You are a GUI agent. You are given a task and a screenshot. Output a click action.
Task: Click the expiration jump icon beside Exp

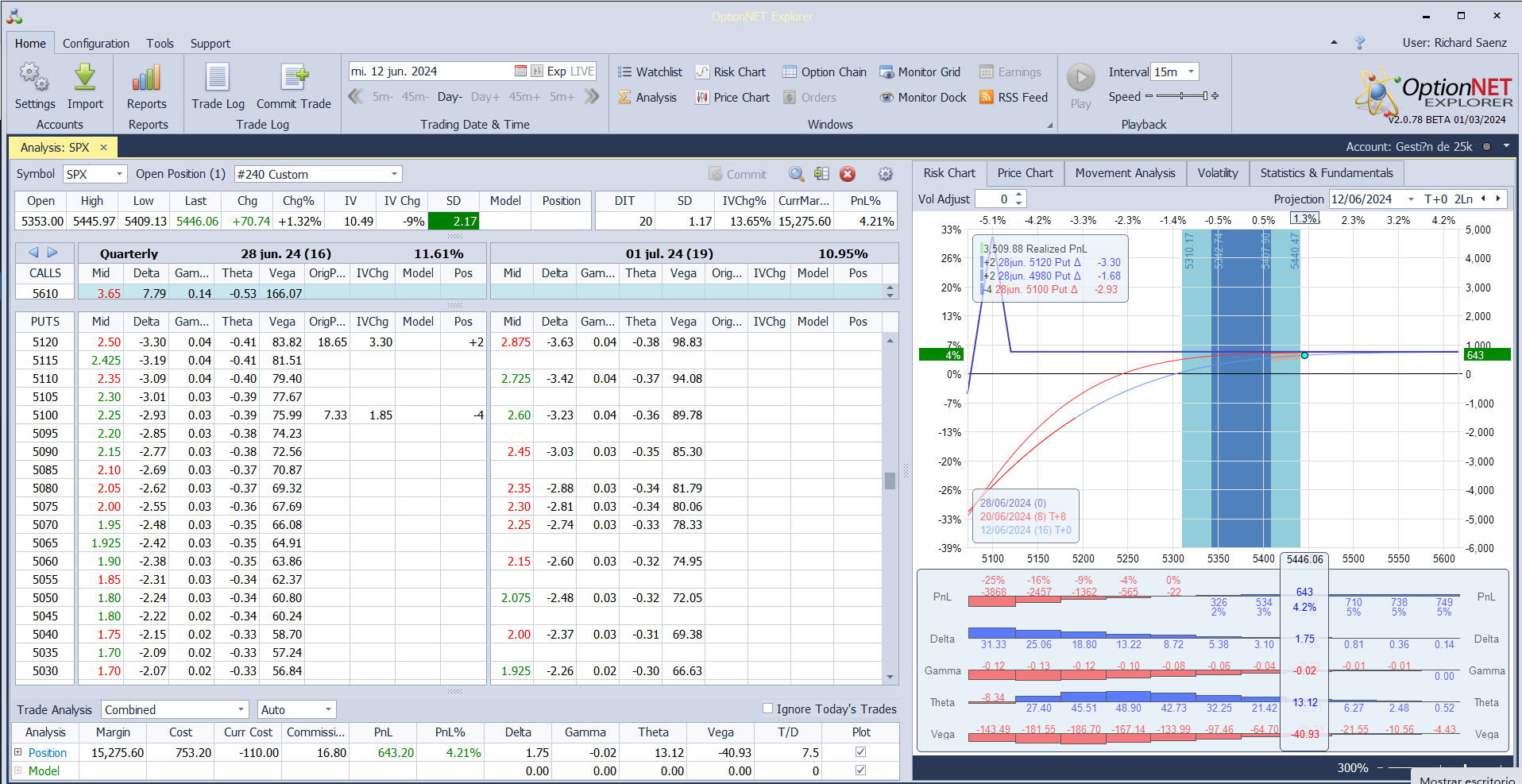point(537,71)
